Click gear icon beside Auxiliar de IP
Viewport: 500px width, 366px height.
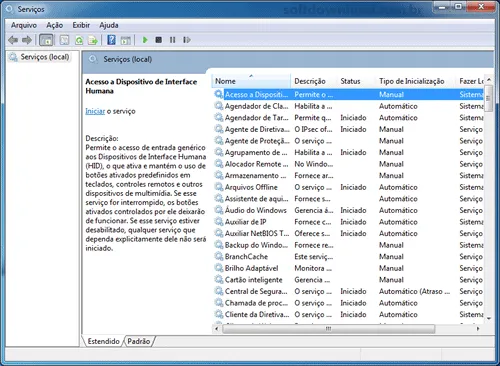219,222
